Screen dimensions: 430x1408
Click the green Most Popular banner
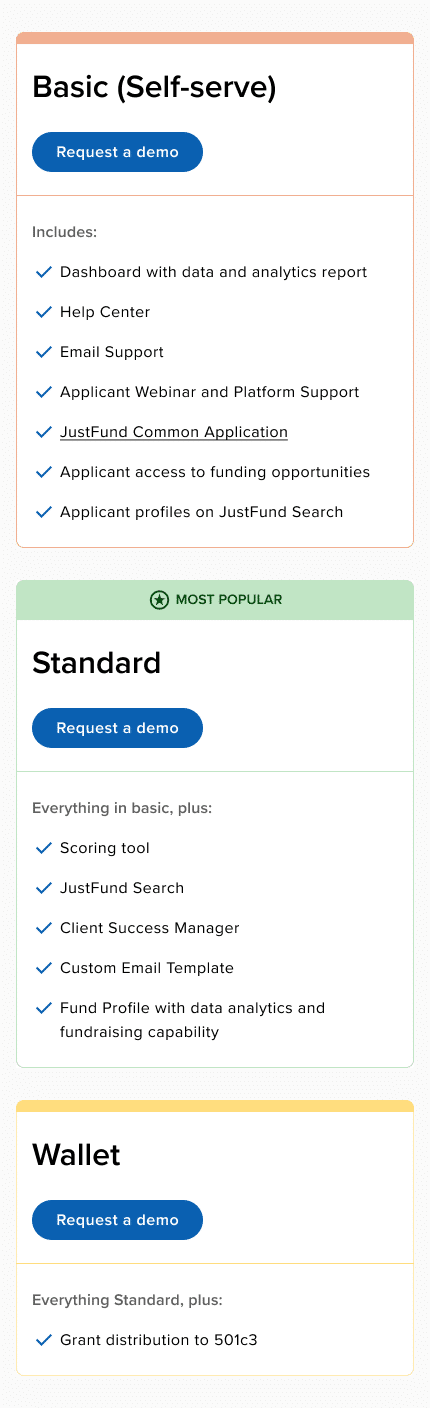(215, 600)
